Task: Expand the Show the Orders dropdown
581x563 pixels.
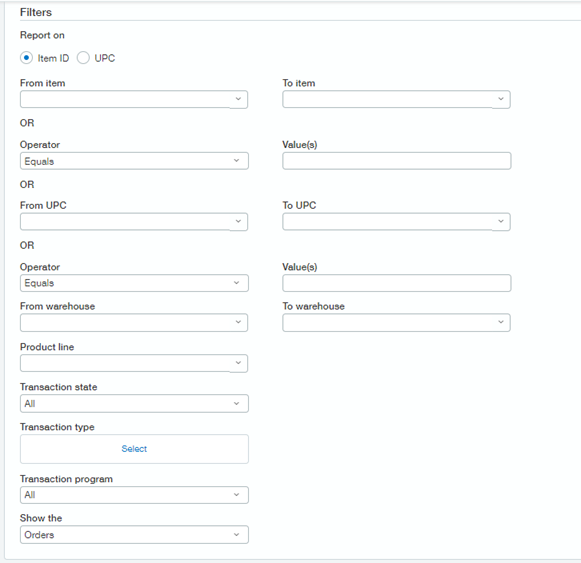Action: tap(134, 534)
